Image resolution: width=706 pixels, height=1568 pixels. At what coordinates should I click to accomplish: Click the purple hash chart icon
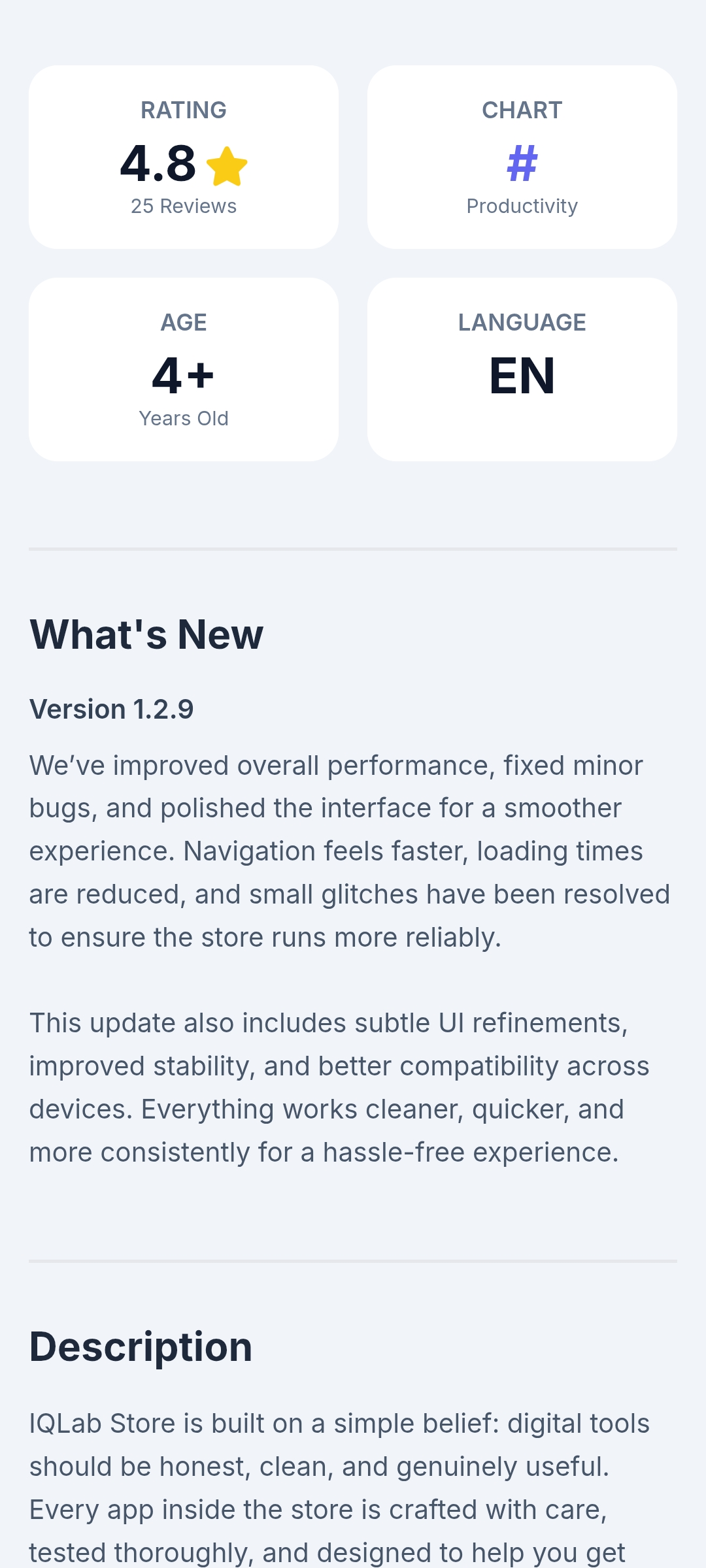tap(522, 163)
